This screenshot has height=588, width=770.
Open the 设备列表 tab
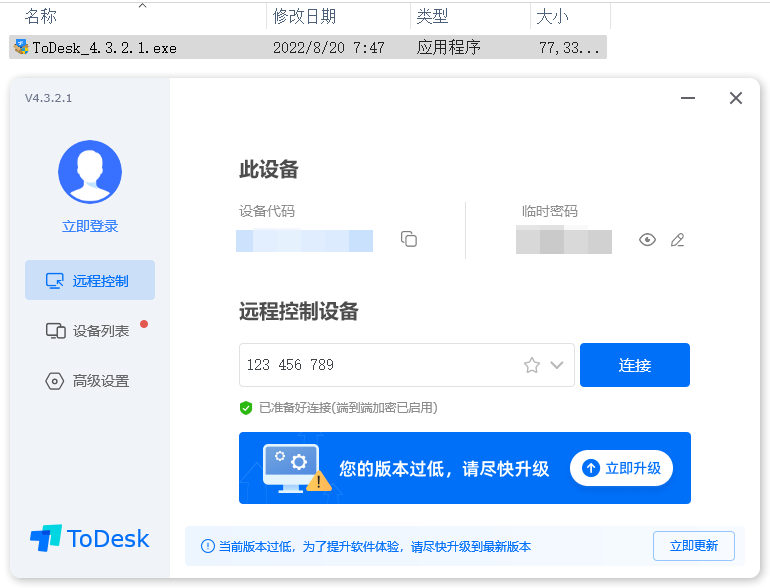tap(90, 331)
